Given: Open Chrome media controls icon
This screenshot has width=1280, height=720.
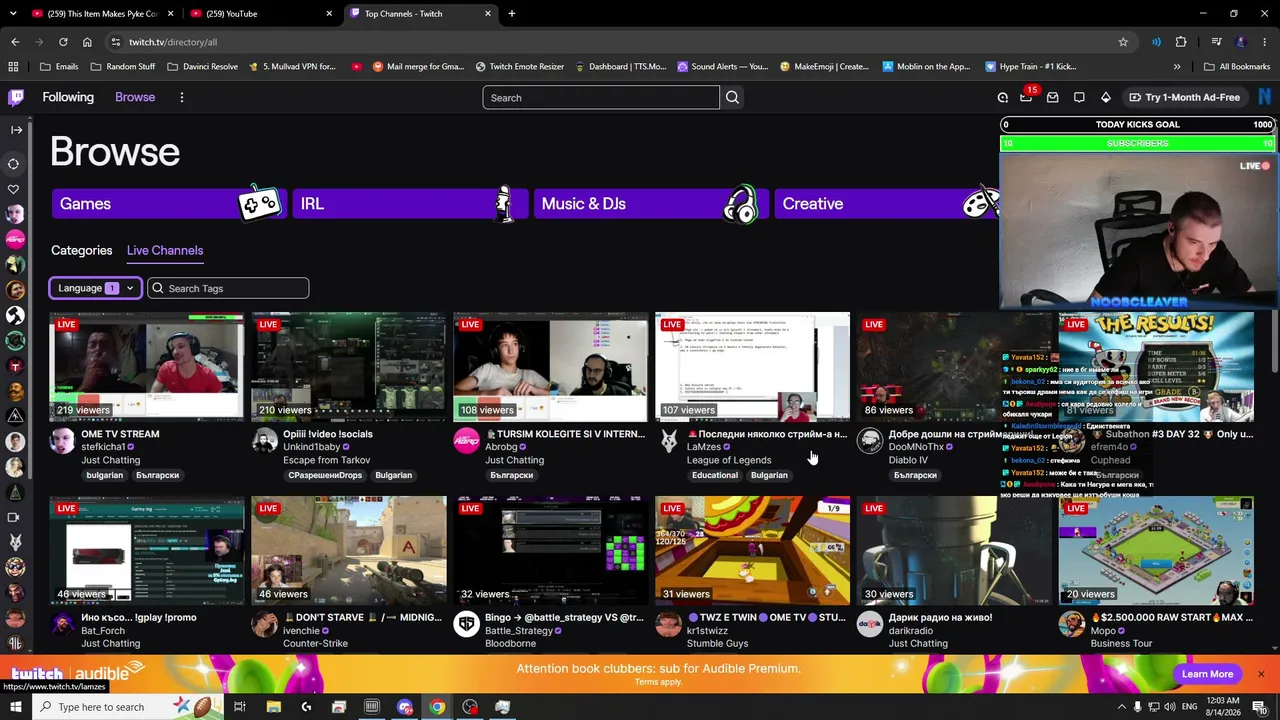Looking at the screenshot, I should [1216, 42].
